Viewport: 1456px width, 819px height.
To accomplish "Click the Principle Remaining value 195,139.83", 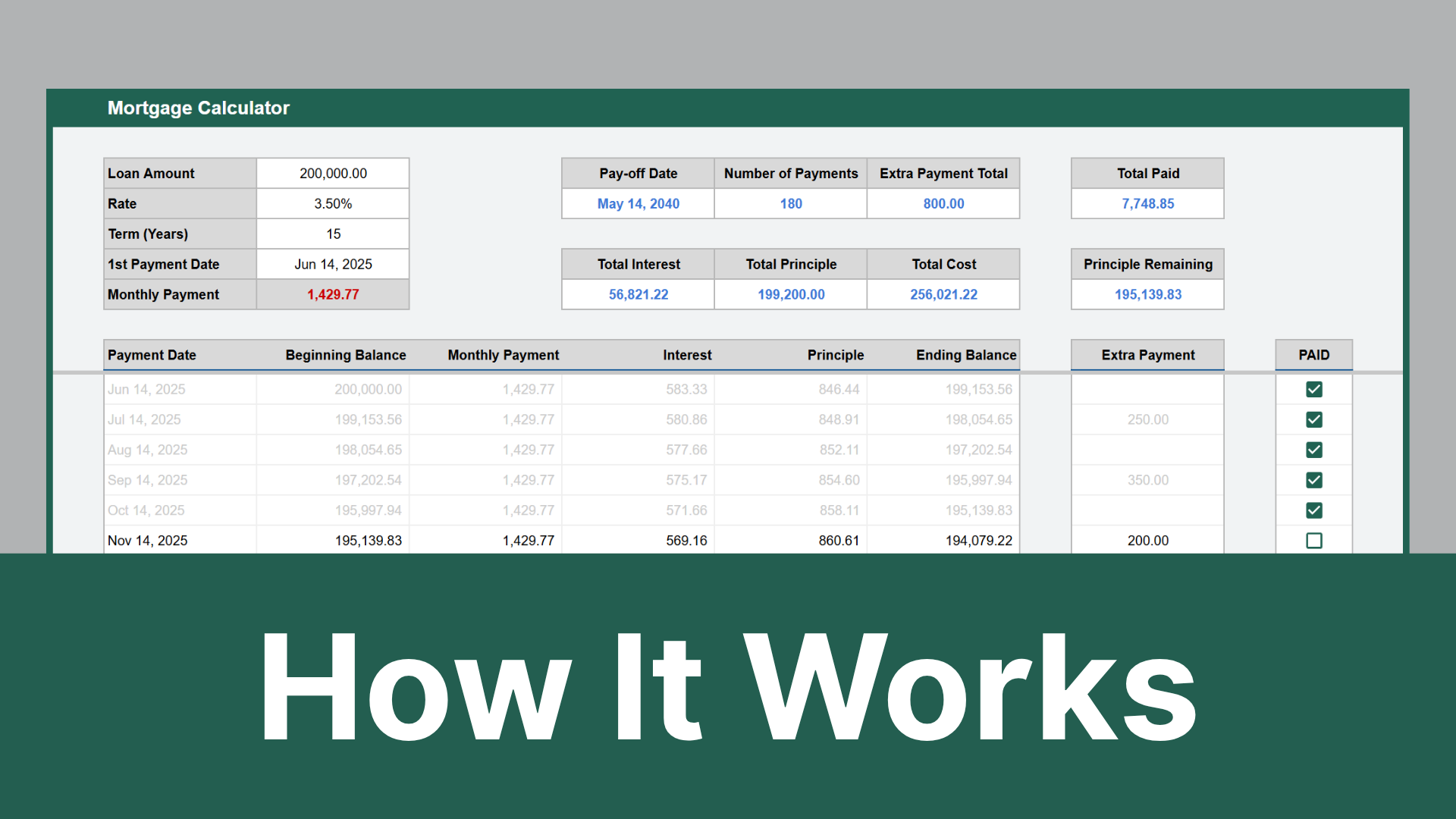I will coord(1147,294).
